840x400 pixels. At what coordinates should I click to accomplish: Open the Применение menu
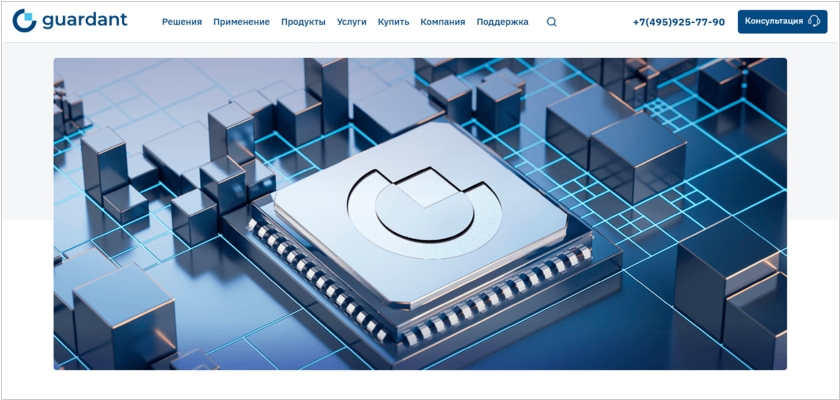241,22
